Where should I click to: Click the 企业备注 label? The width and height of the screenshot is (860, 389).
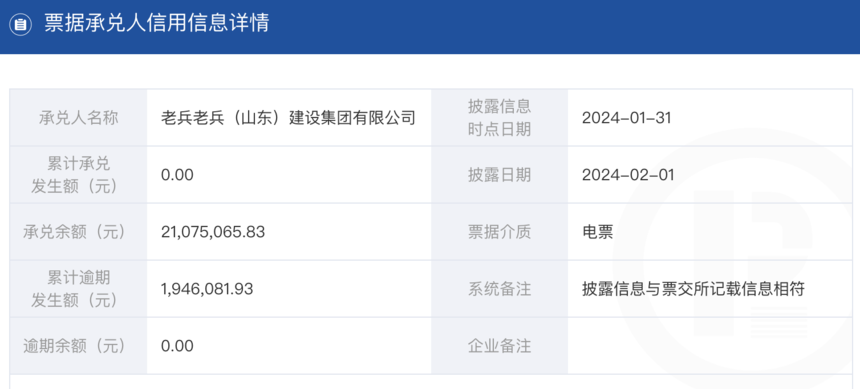(499, 346)
